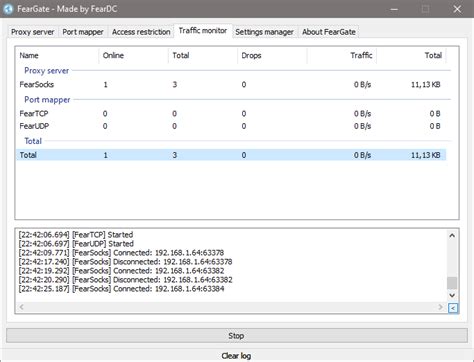Open the Access restriction tab
Image resolution: width=474 pixels, height=362 pixels.
(141, 32)
